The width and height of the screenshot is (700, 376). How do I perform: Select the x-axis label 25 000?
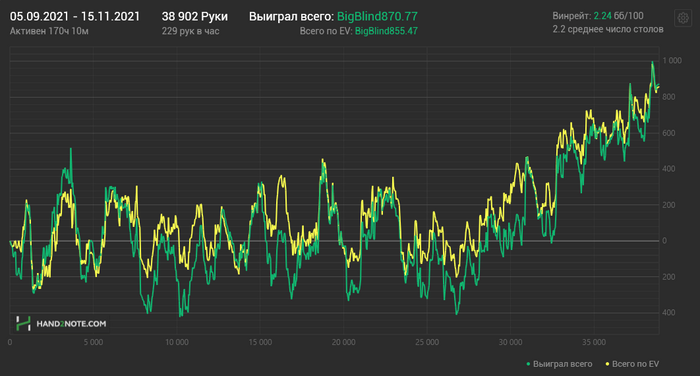427,343
